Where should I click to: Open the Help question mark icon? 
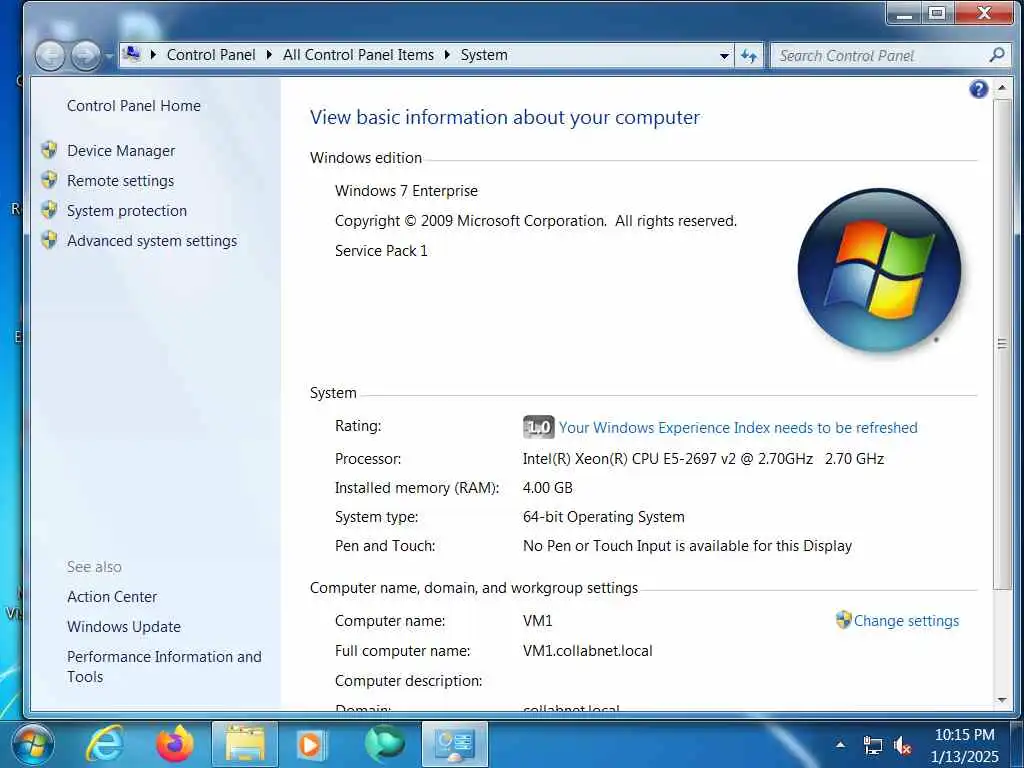point(978,89)
